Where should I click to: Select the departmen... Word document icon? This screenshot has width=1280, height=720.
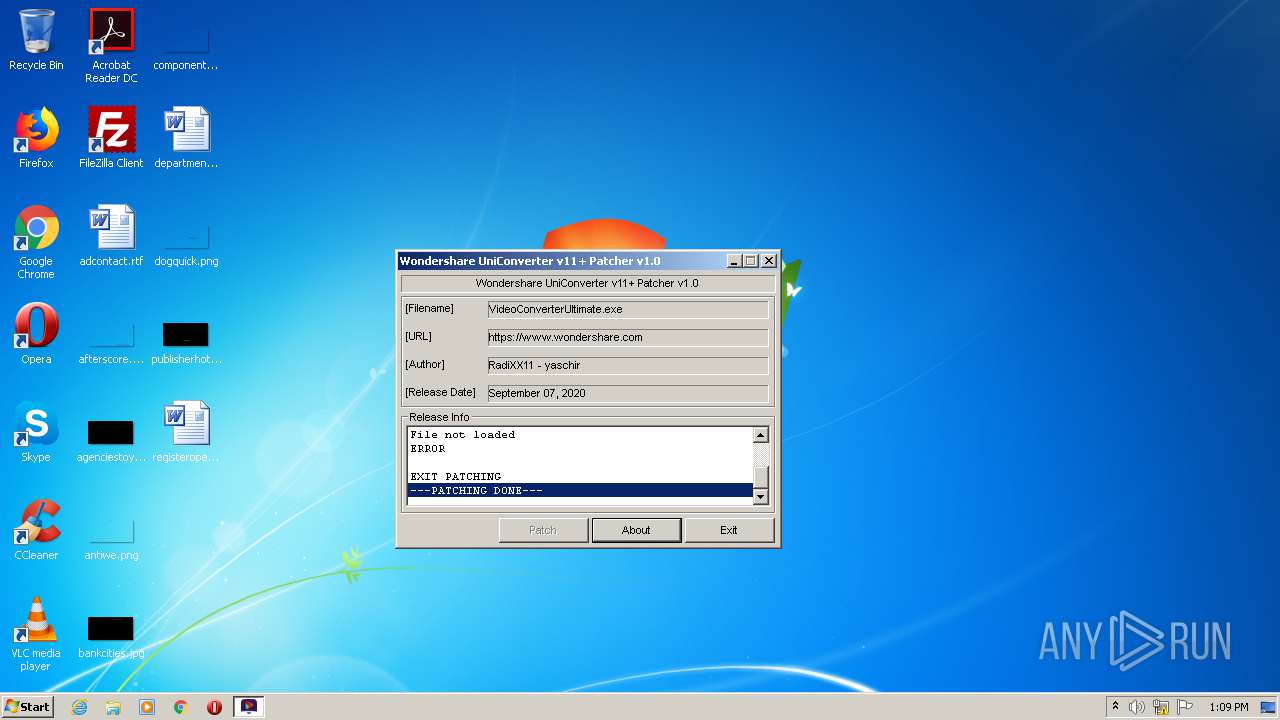(x=186, y=138)
